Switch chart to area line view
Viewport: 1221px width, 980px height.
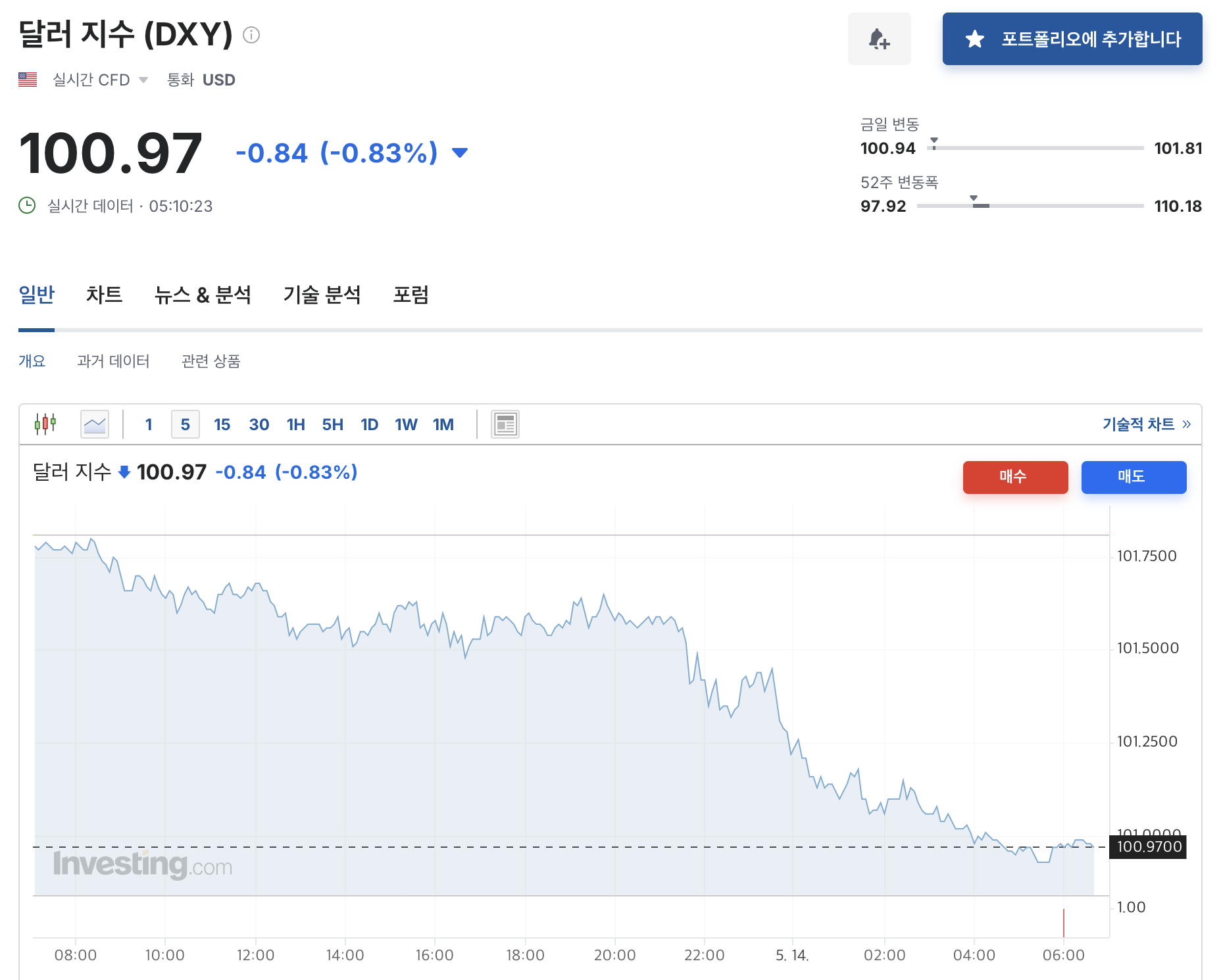click(95, 424)
